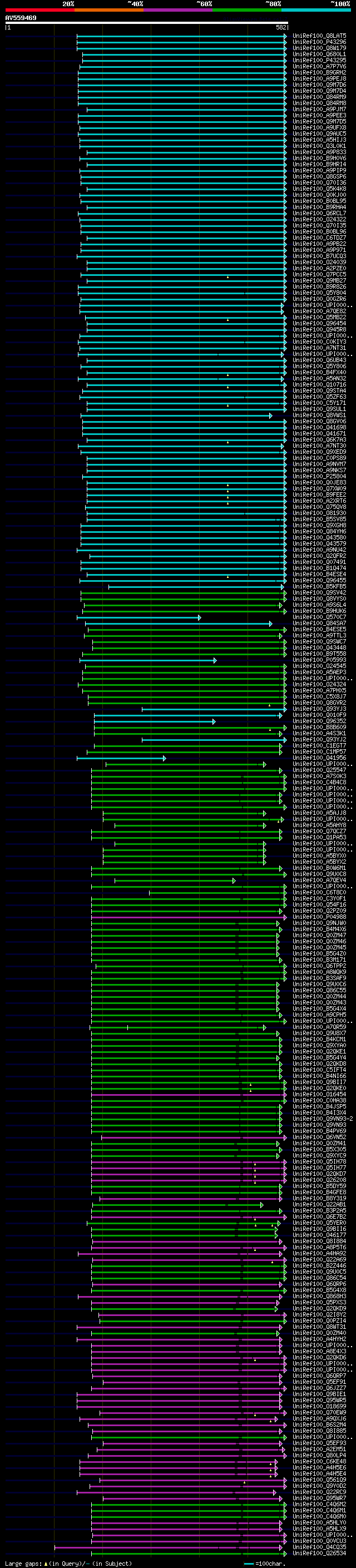356x1568 pixels.
Task: View hit UniRef100_A9TTL3
Action: (x=319, y=635)
